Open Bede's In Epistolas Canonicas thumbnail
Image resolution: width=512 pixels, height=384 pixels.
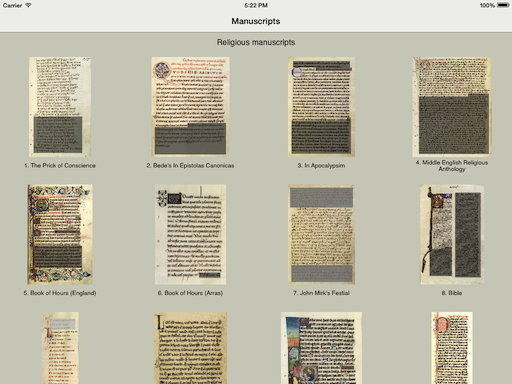pyautogui.click(x=190, y=107)
